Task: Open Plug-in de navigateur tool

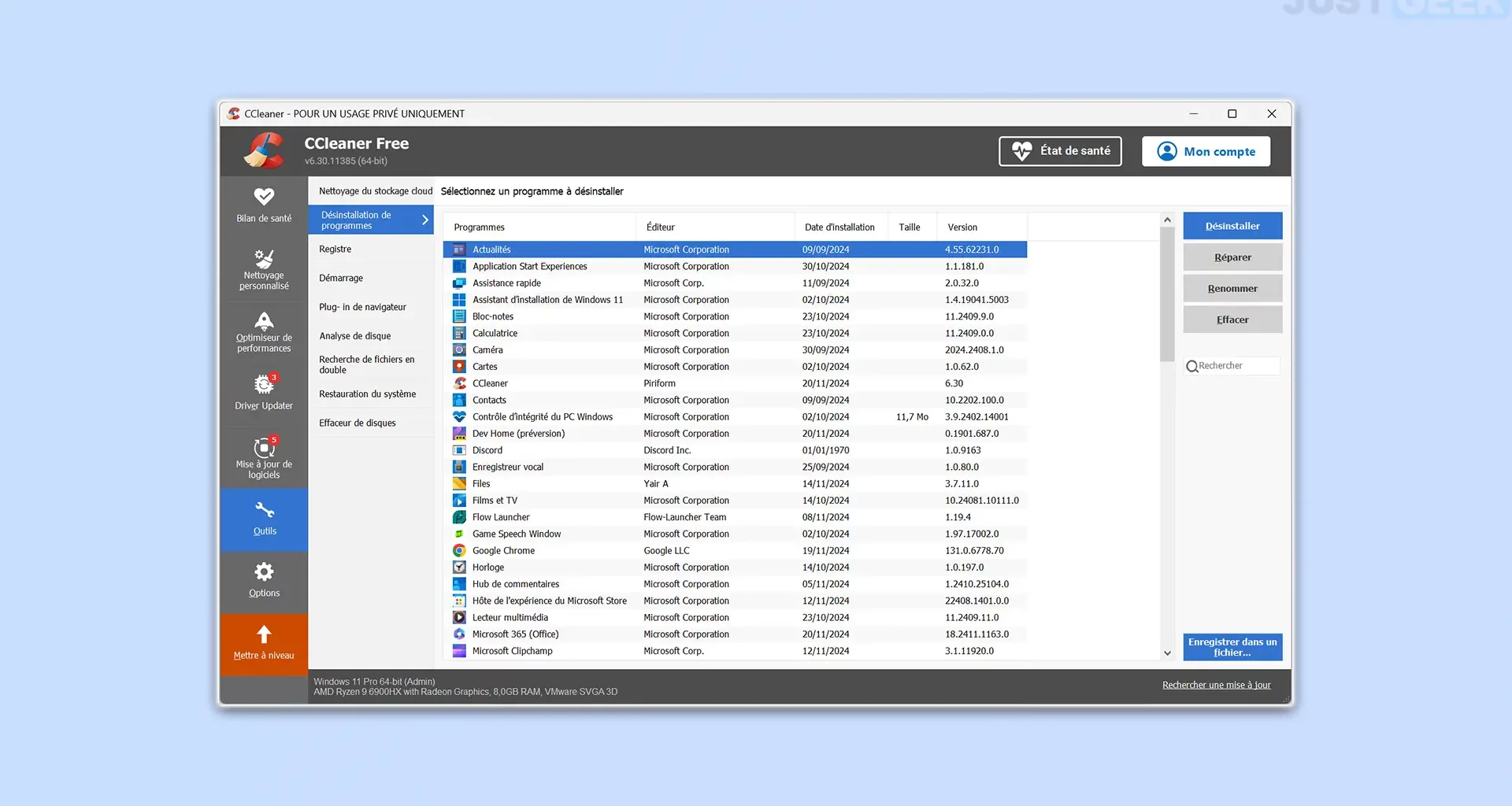Action: click(371, 308)
